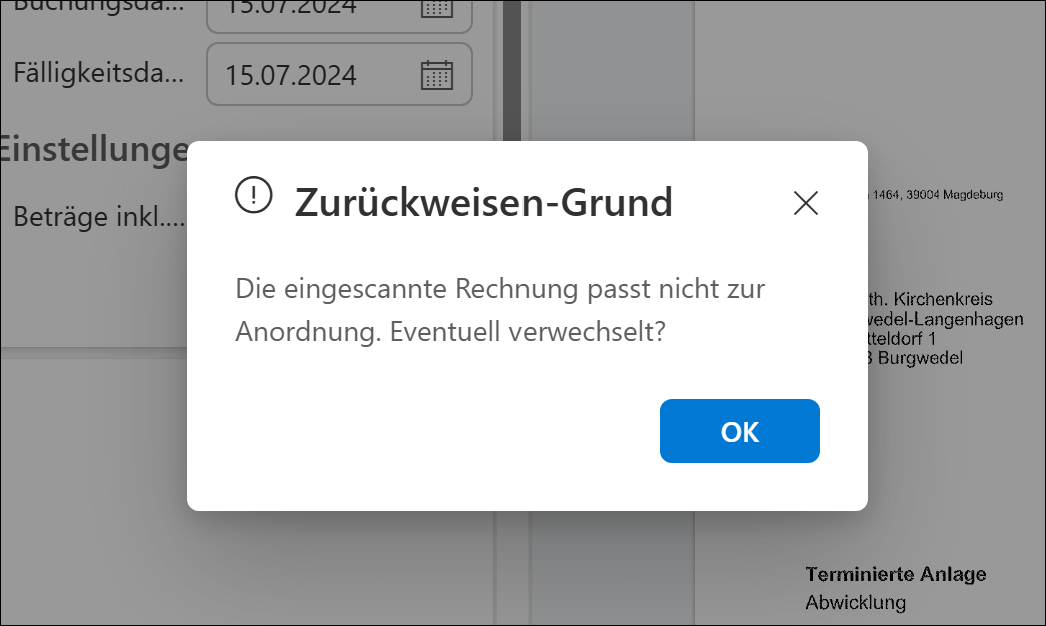Viewport: 1046px width, 626px height.
Task: Click the Zurückweisen-Grund dialog title
Action: pyautogui.click(x=483, y=203)
